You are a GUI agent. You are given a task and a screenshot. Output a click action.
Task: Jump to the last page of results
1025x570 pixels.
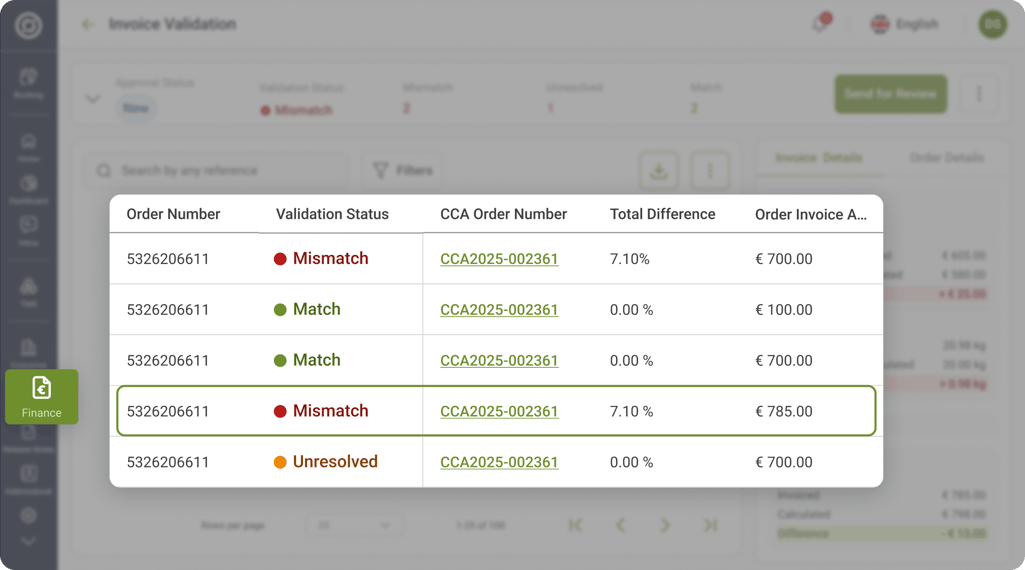point(710,525)
